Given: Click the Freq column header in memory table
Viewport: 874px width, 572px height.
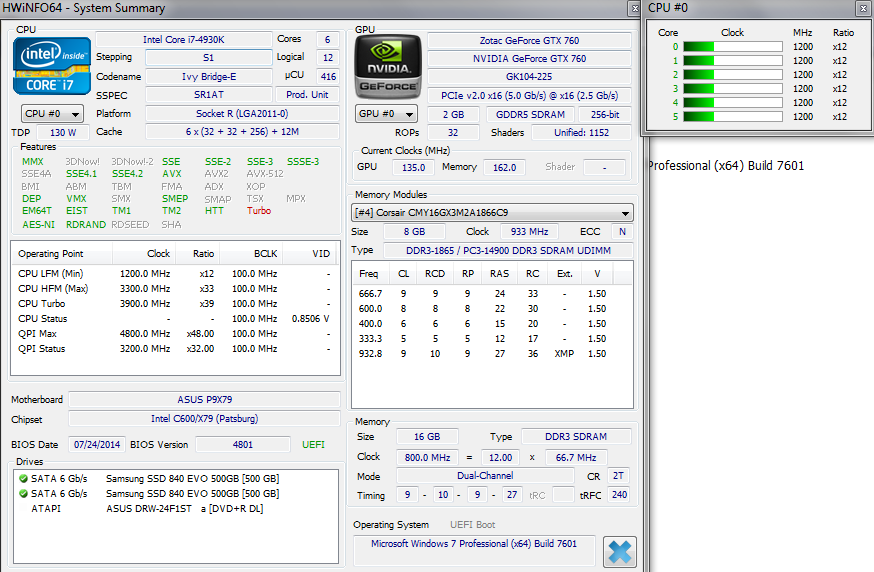Looking at the screenshot, I should point(369,274).
